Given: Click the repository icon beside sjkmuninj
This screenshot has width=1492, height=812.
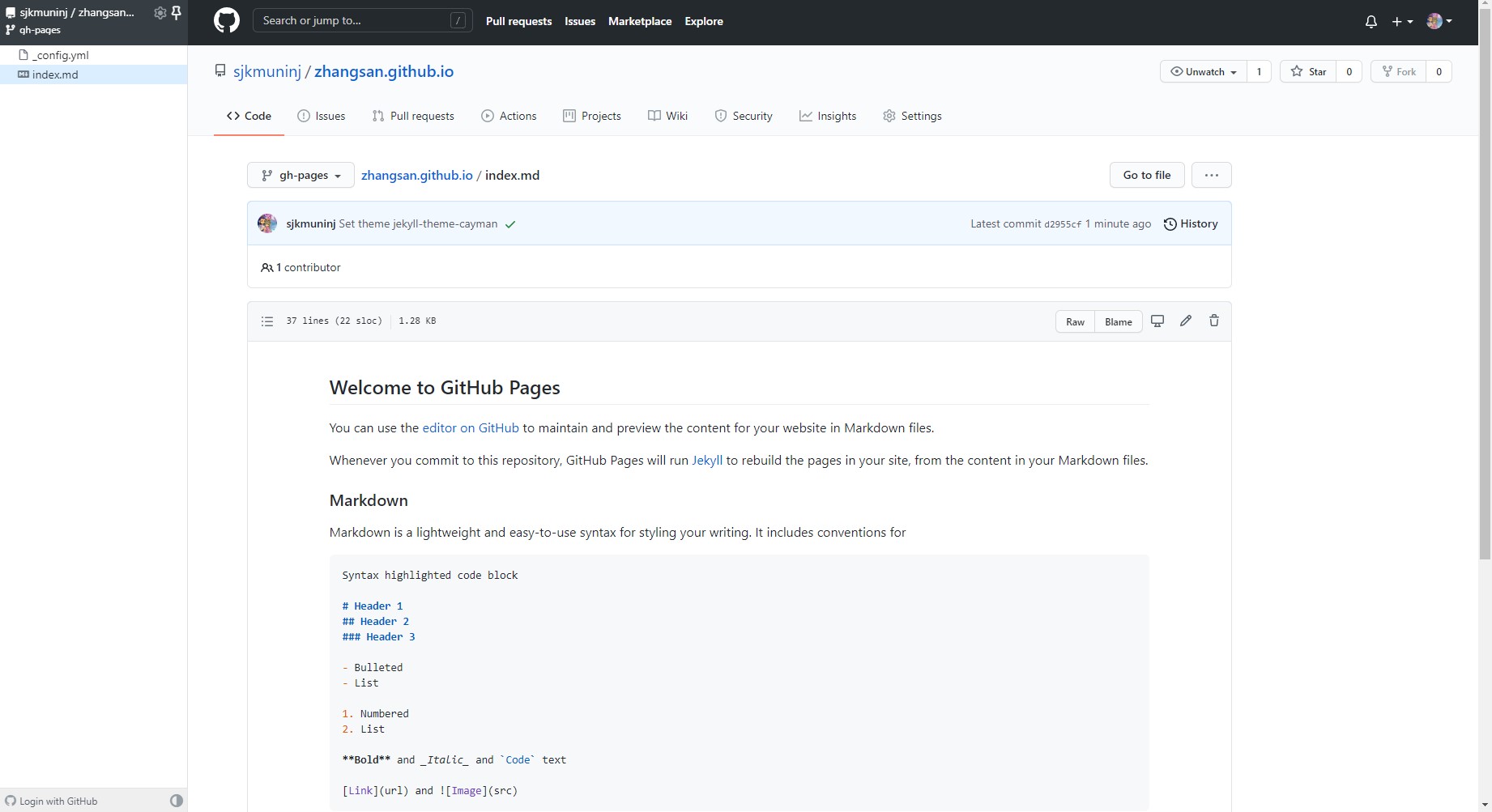Looking at the screenshot, I should coord(220,71).
